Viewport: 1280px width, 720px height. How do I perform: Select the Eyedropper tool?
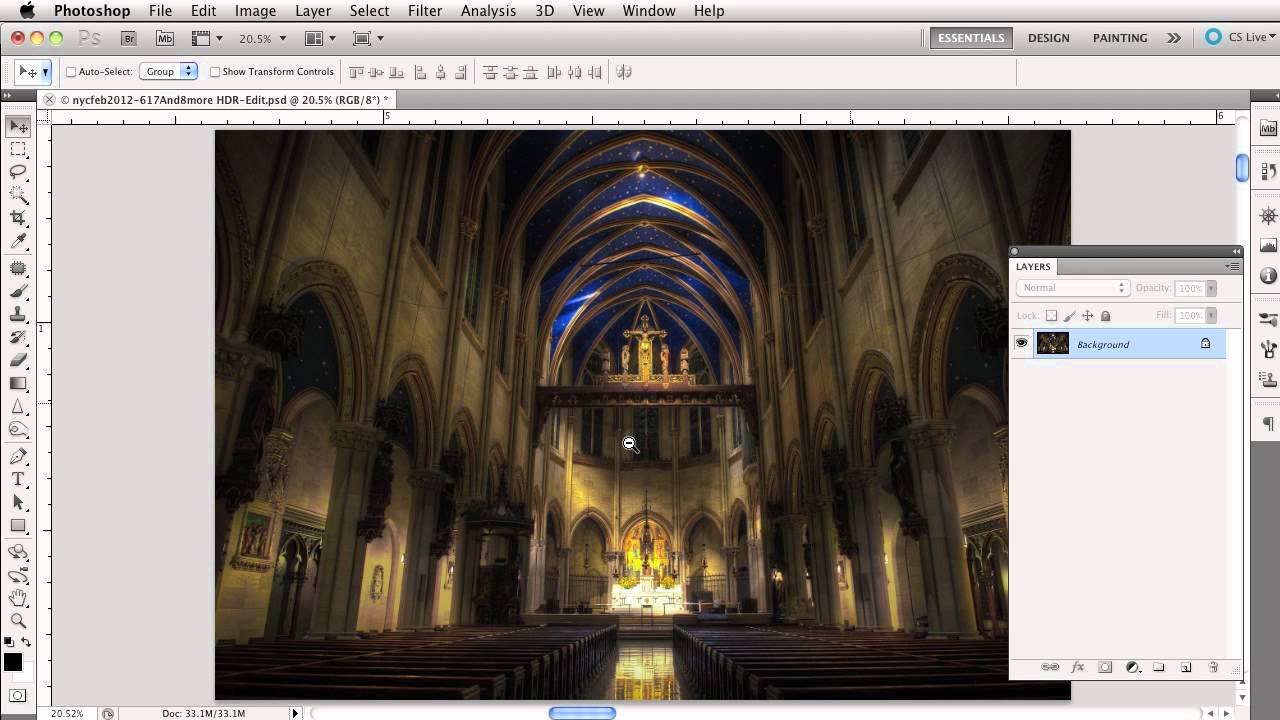coord(18,241)
